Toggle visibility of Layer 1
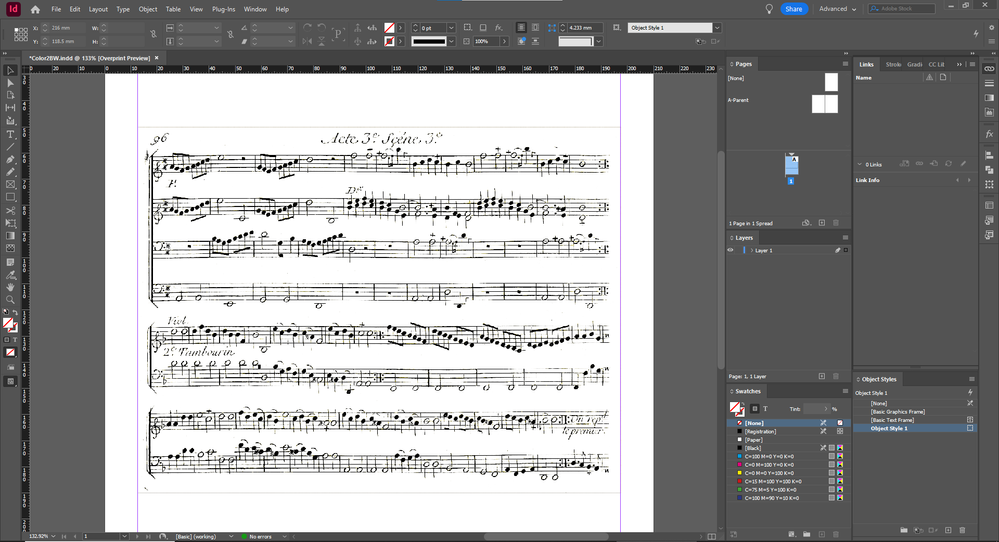This screenshot has height=542, width=999. tap(731, 250)
